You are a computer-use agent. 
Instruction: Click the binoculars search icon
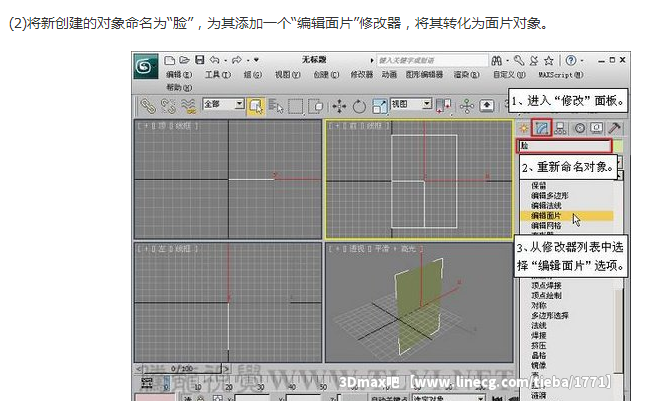tap(497, 61)
